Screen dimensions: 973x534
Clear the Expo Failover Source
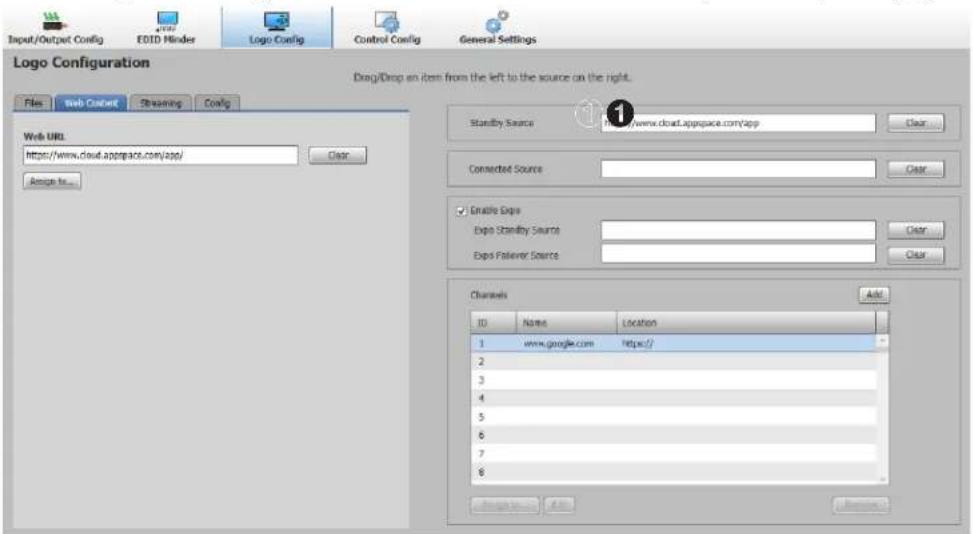pyautogui.click(x=916, y=255)
